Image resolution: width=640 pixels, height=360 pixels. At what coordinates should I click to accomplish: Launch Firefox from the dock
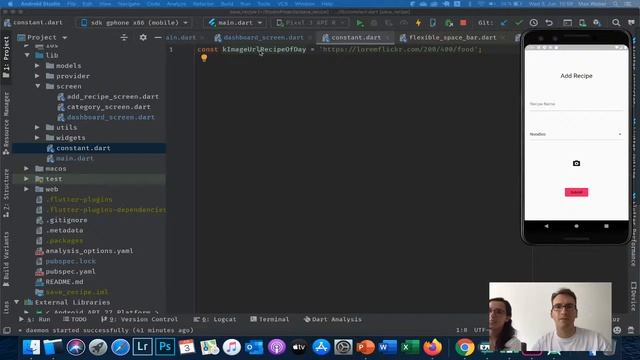[433, 348]
